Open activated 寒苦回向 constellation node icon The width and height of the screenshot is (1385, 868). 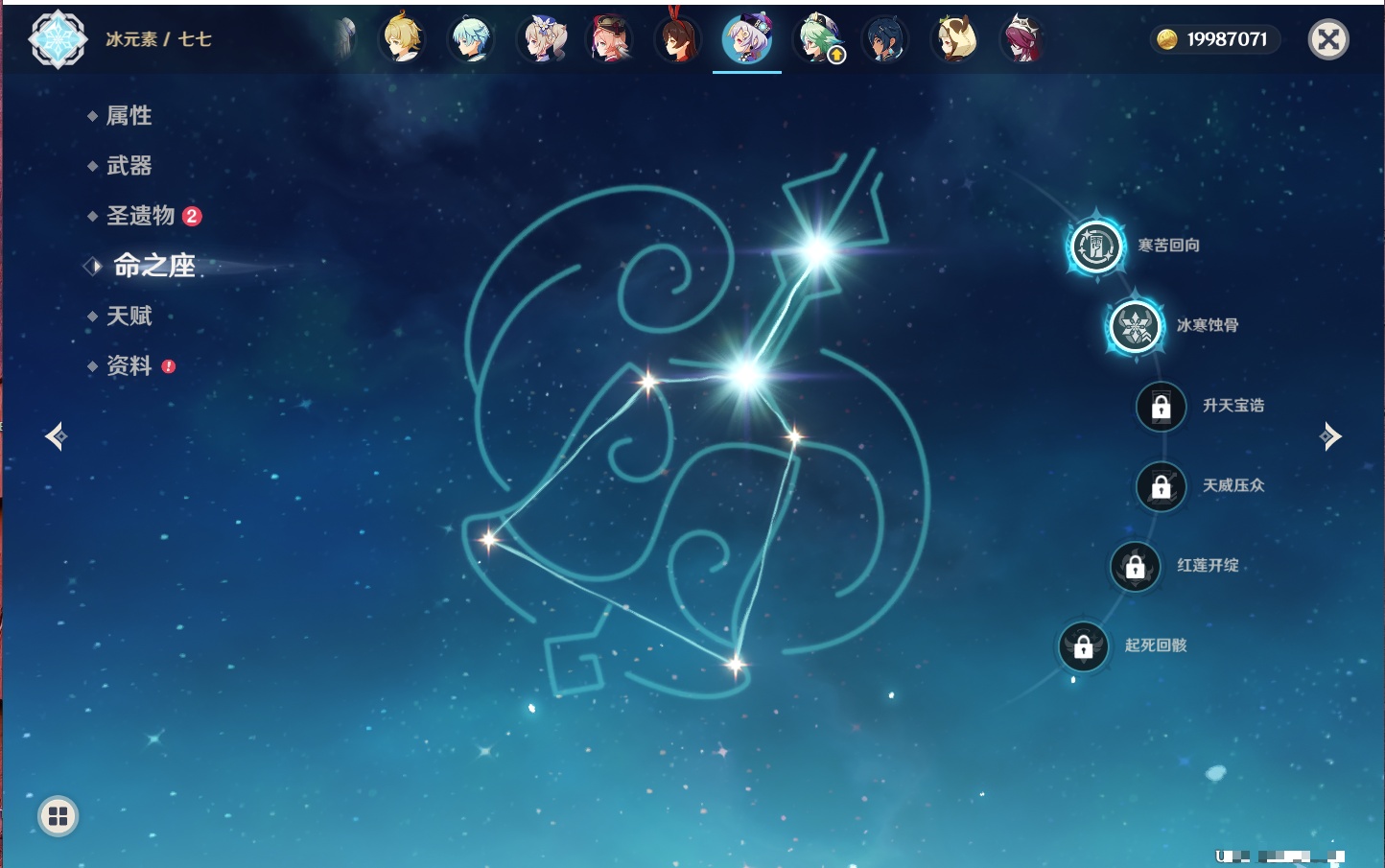coord(1096,246)
